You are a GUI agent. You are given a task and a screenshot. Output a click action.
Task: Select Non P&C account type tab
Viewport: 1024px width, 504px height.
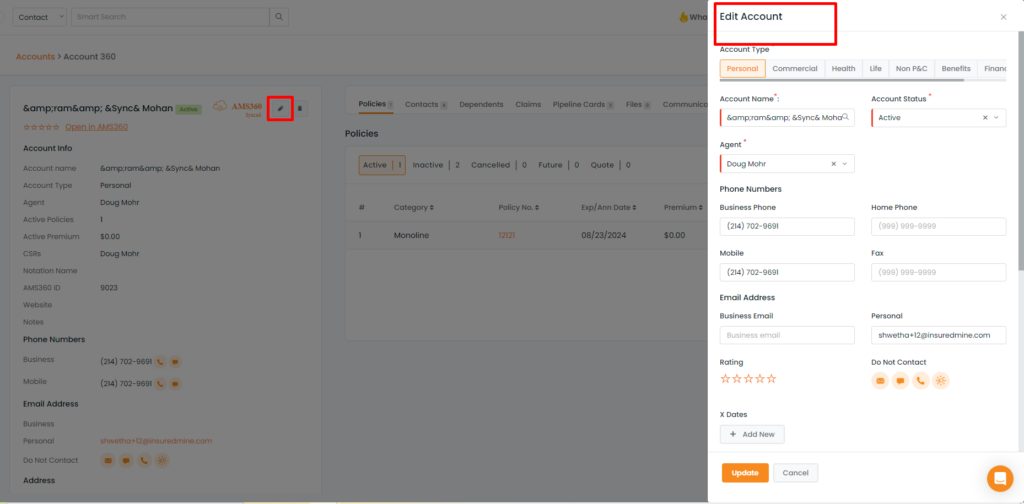[x=912, y=69]
